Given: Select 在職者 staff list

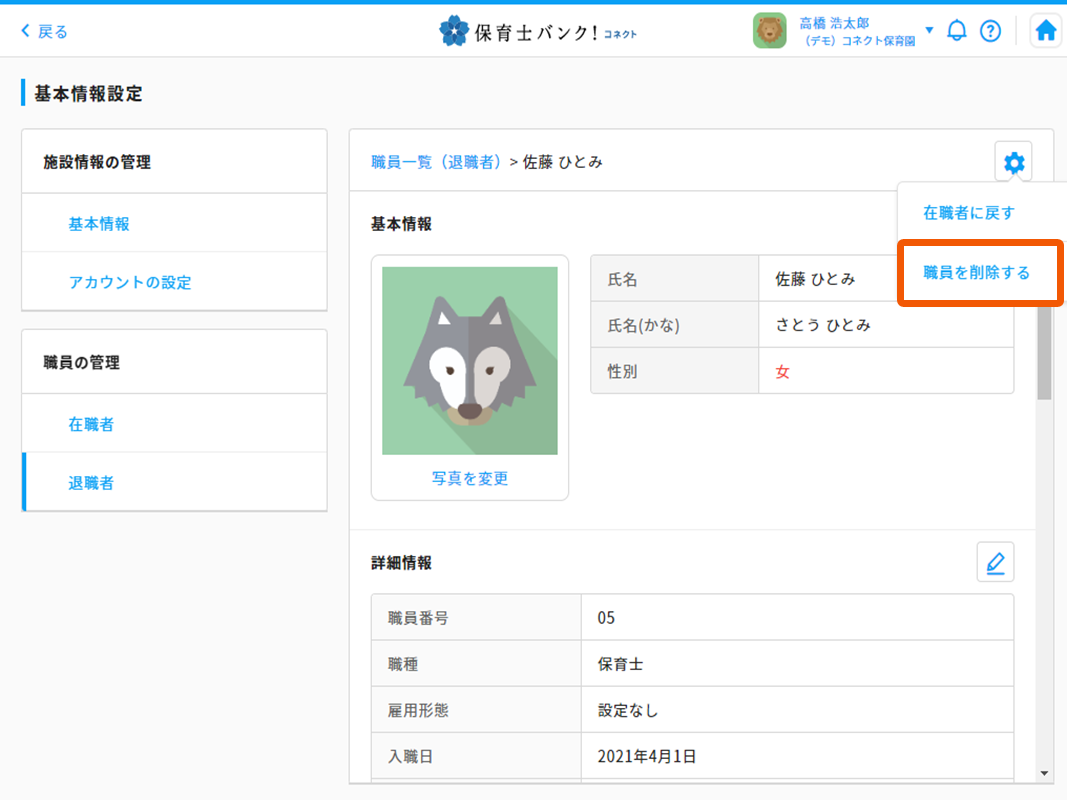Looking at the screenshot, I should [91, 424].
